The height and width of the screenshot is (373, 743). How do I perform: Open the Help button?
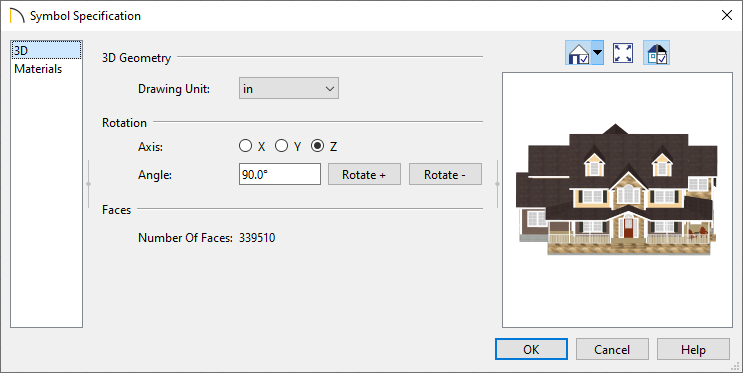693,349
